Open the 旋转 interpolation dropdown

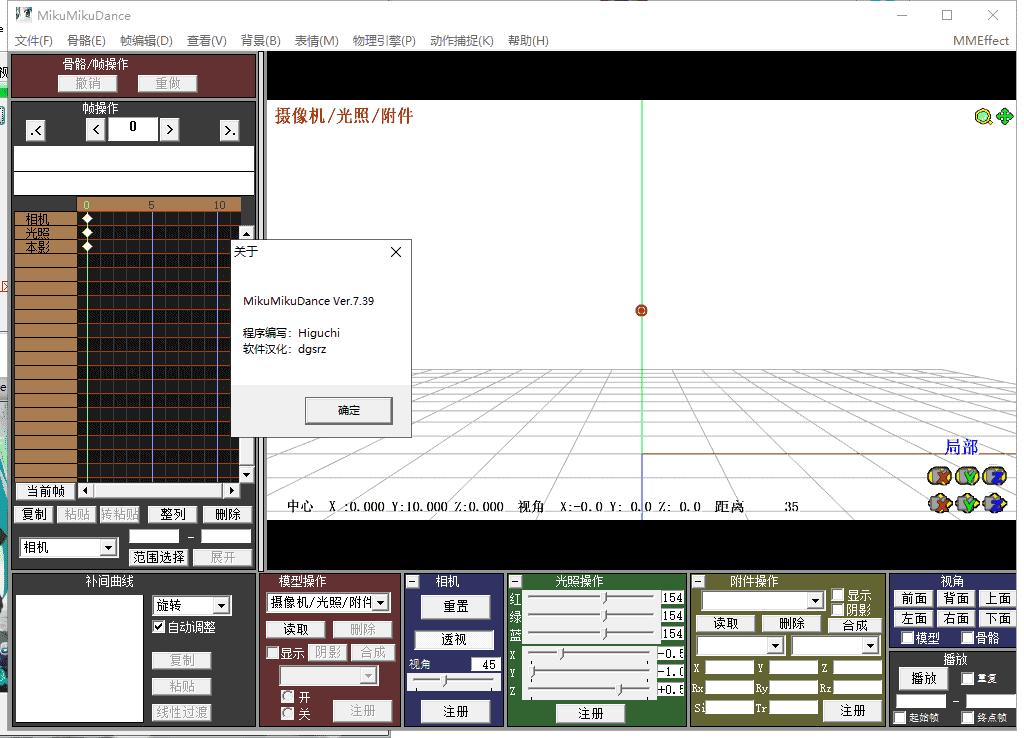coord(222,606)
